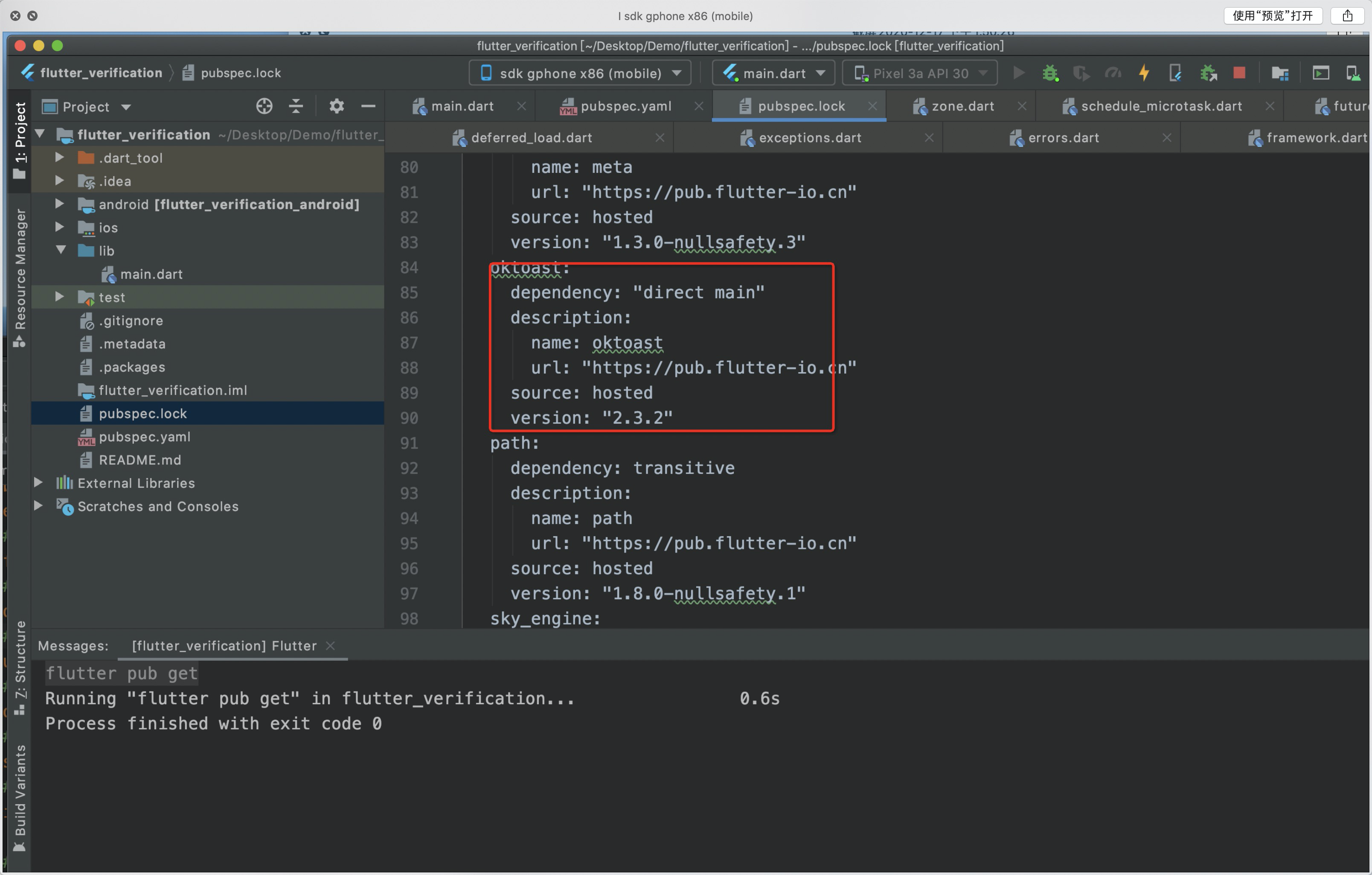Stop the running app with the red square
The width and height of the screenshot is (1372, 875).
pyautogui.click(x=1239, y=73)
